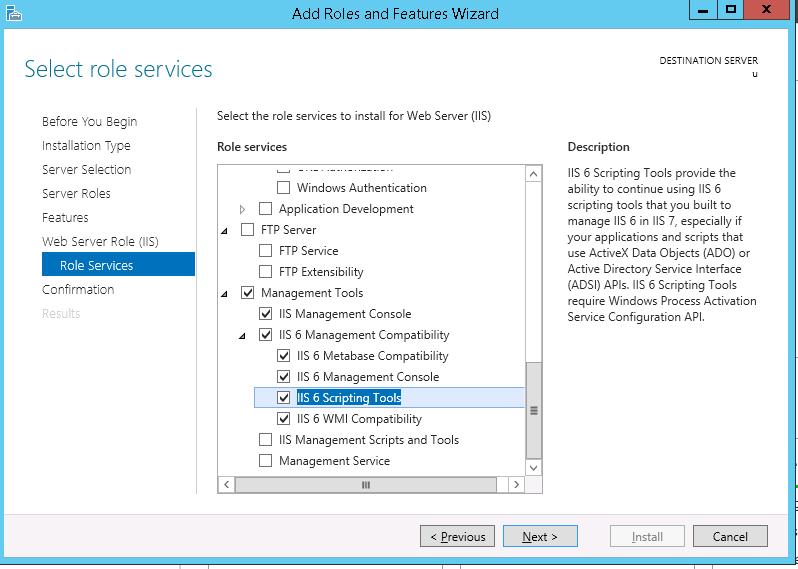Image resolution: width=798 pixels, height=569 pixels.
Task: Go to Server Roles step
Action: point(76,193)
